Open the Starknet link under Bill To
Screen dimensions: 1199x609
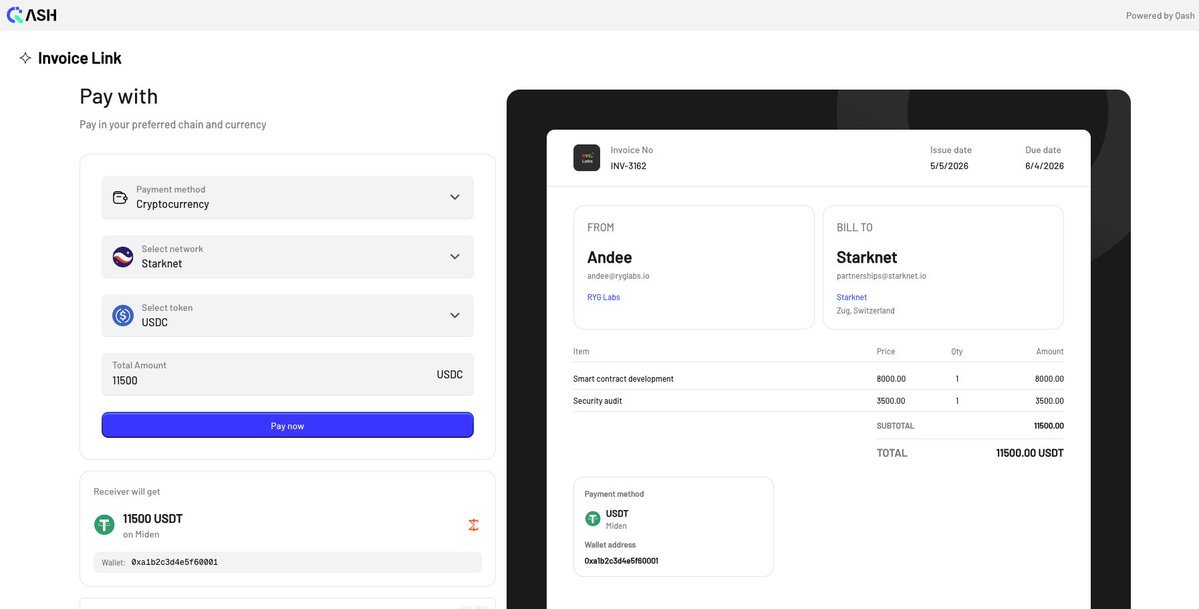[852, 297]
